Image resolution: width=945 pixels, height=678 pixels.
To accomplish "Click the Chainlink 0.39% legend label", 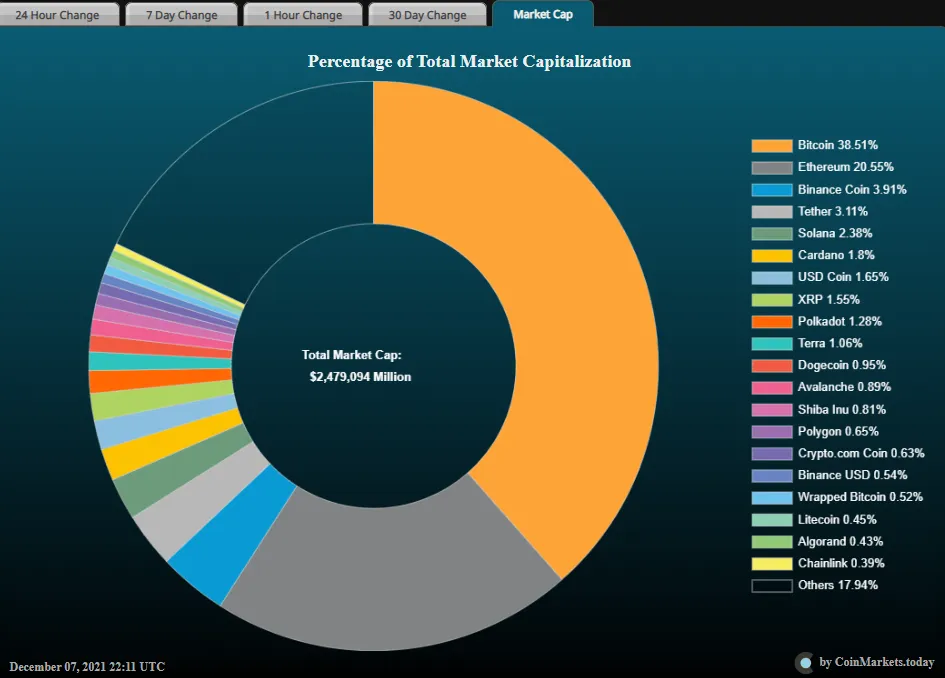I will (841, 563).
